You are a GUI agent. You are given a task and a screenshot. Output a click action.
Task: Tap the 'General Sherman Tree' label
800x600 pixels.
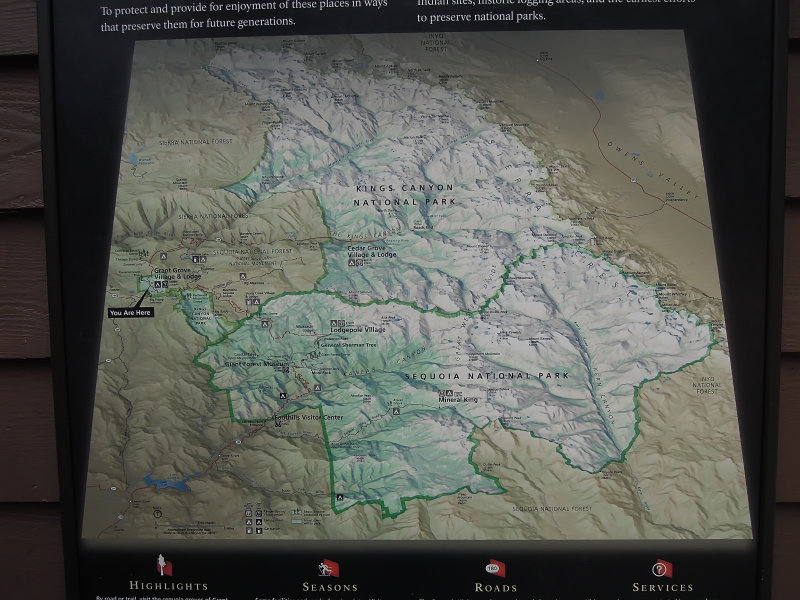pyautogui.click(x=348, y=345)
